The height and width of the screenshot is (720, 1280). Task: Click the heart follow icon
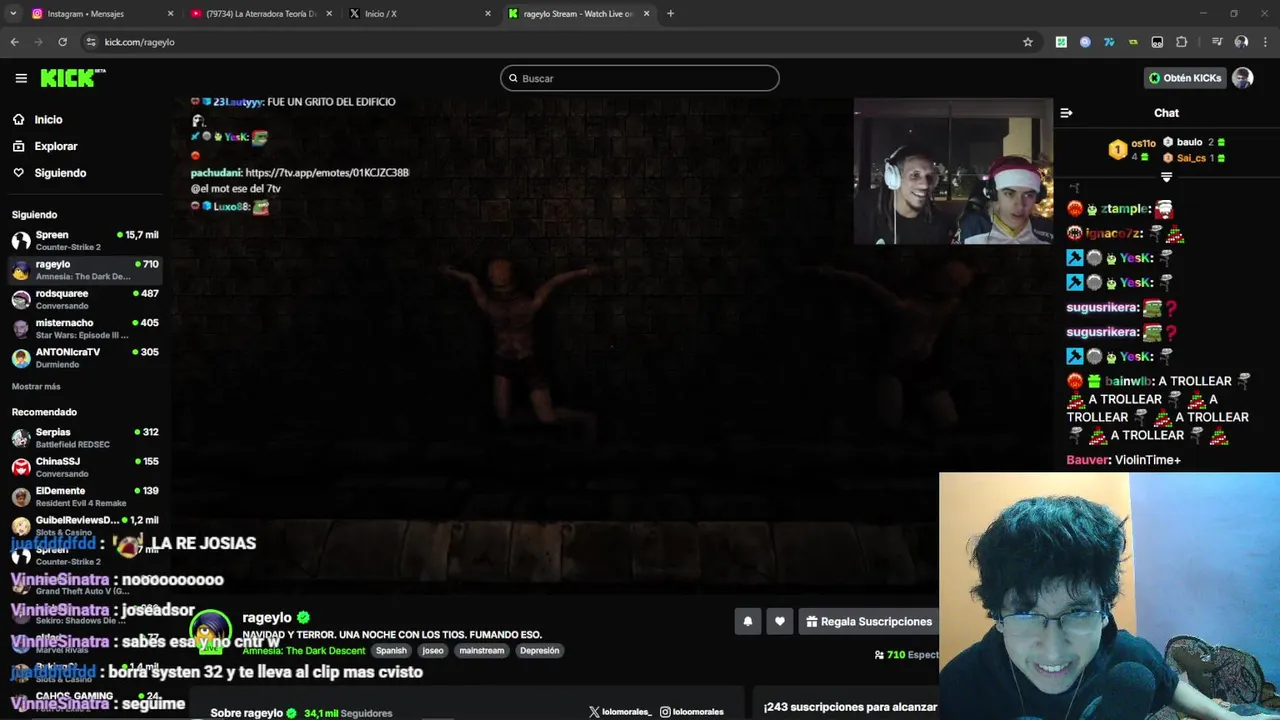[780, 621]
